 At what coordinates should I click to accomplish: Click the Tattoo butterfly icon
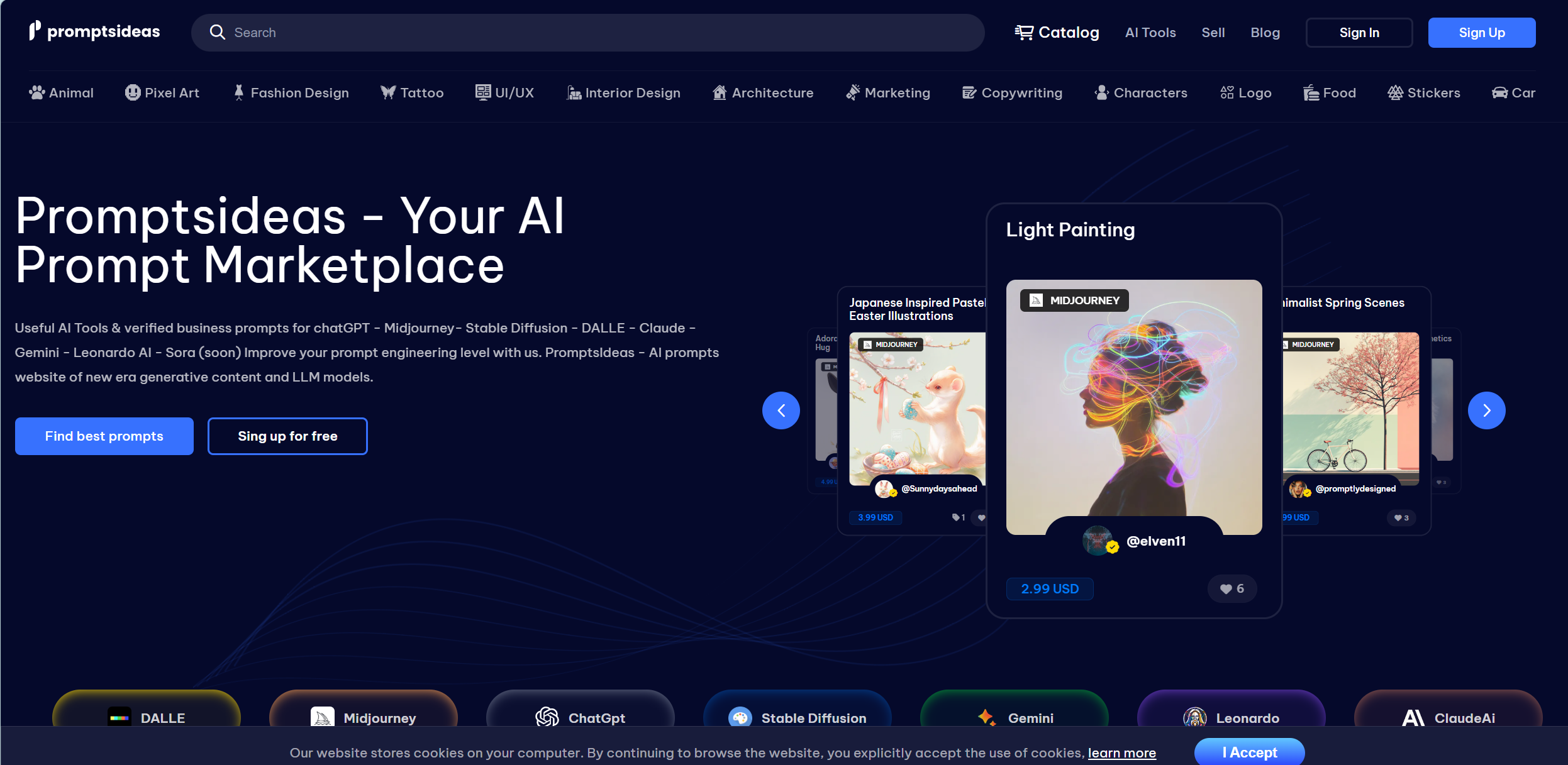pyautogui.click(x=388, y=93)
